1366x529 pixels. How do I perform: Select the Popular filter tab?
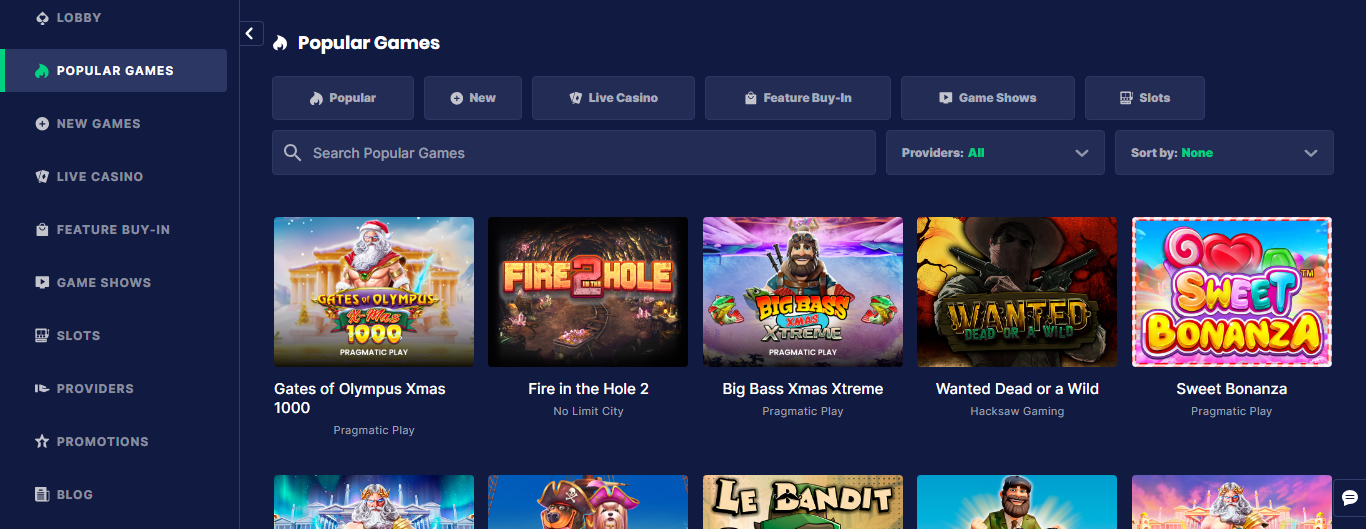pyautogui.click(x=343, y=98)
